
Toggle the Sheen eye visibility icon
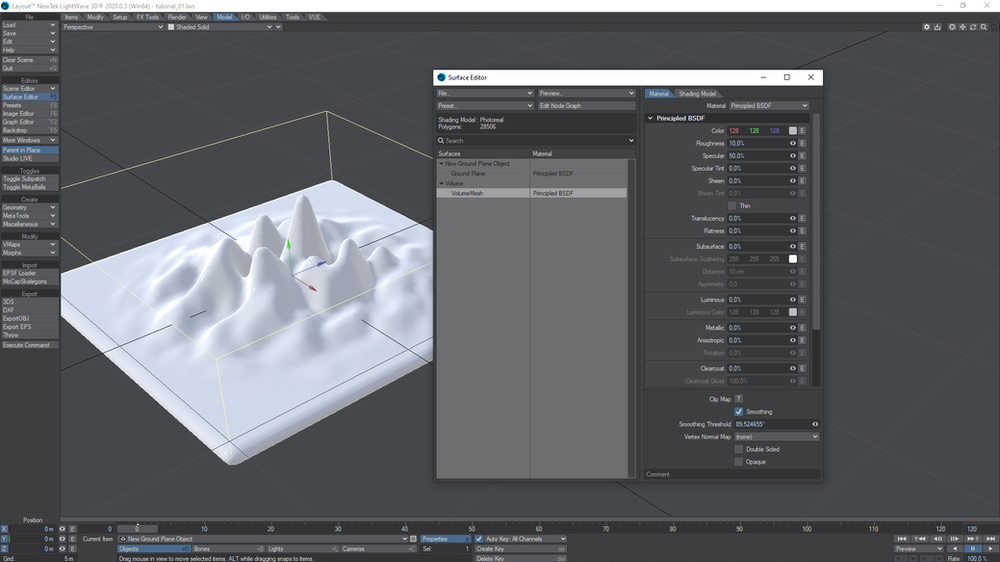point(793,181)
